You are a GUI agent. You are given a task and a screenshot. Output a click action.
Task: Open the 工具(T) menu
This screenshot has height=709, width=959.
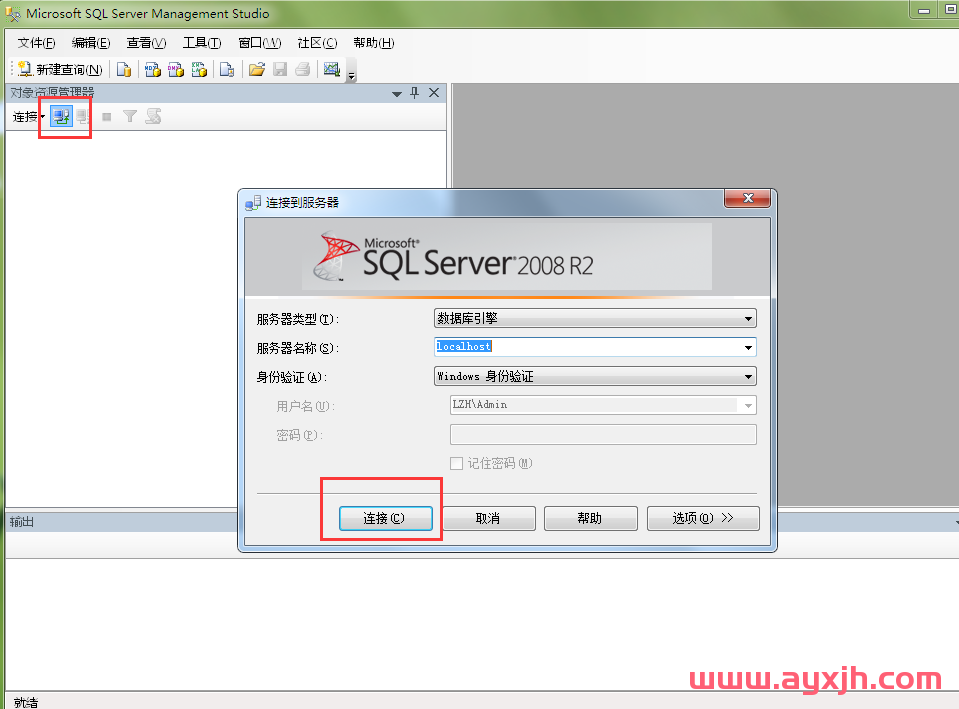202,43
